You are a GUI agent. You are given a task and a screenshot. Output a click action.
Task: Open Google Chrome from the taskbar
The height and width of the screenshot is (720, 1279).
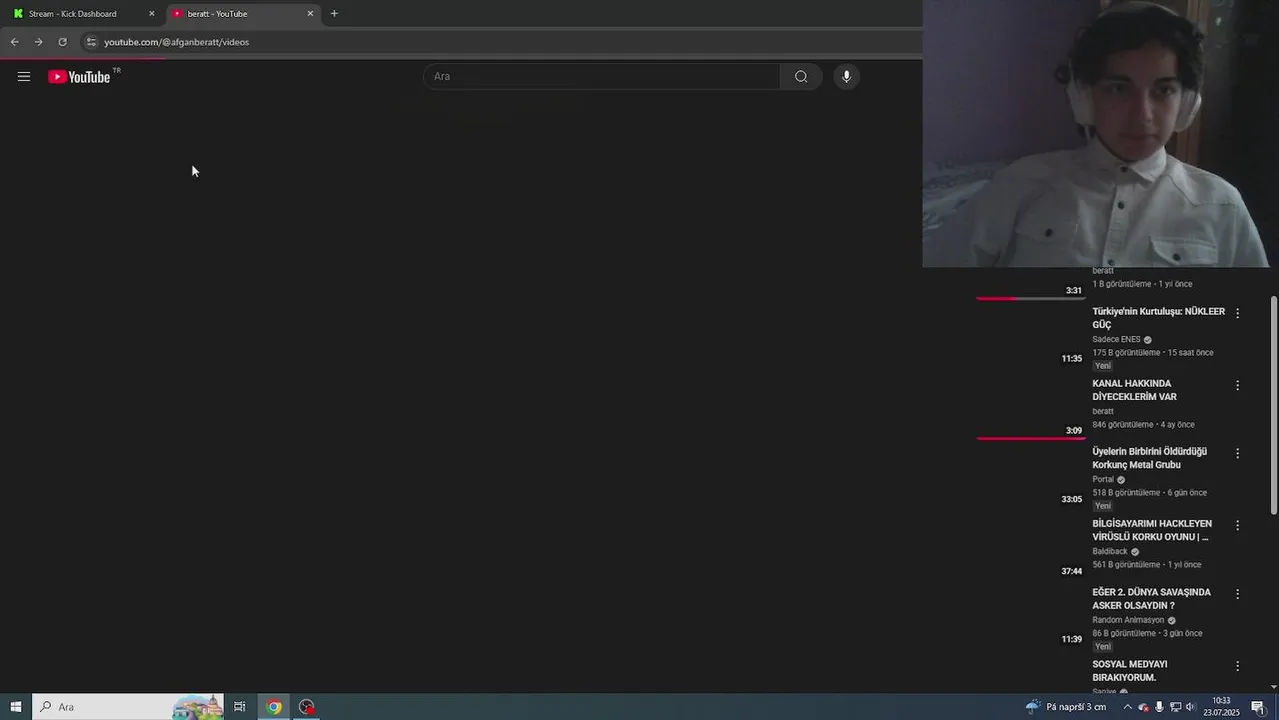tap(274, 707)
